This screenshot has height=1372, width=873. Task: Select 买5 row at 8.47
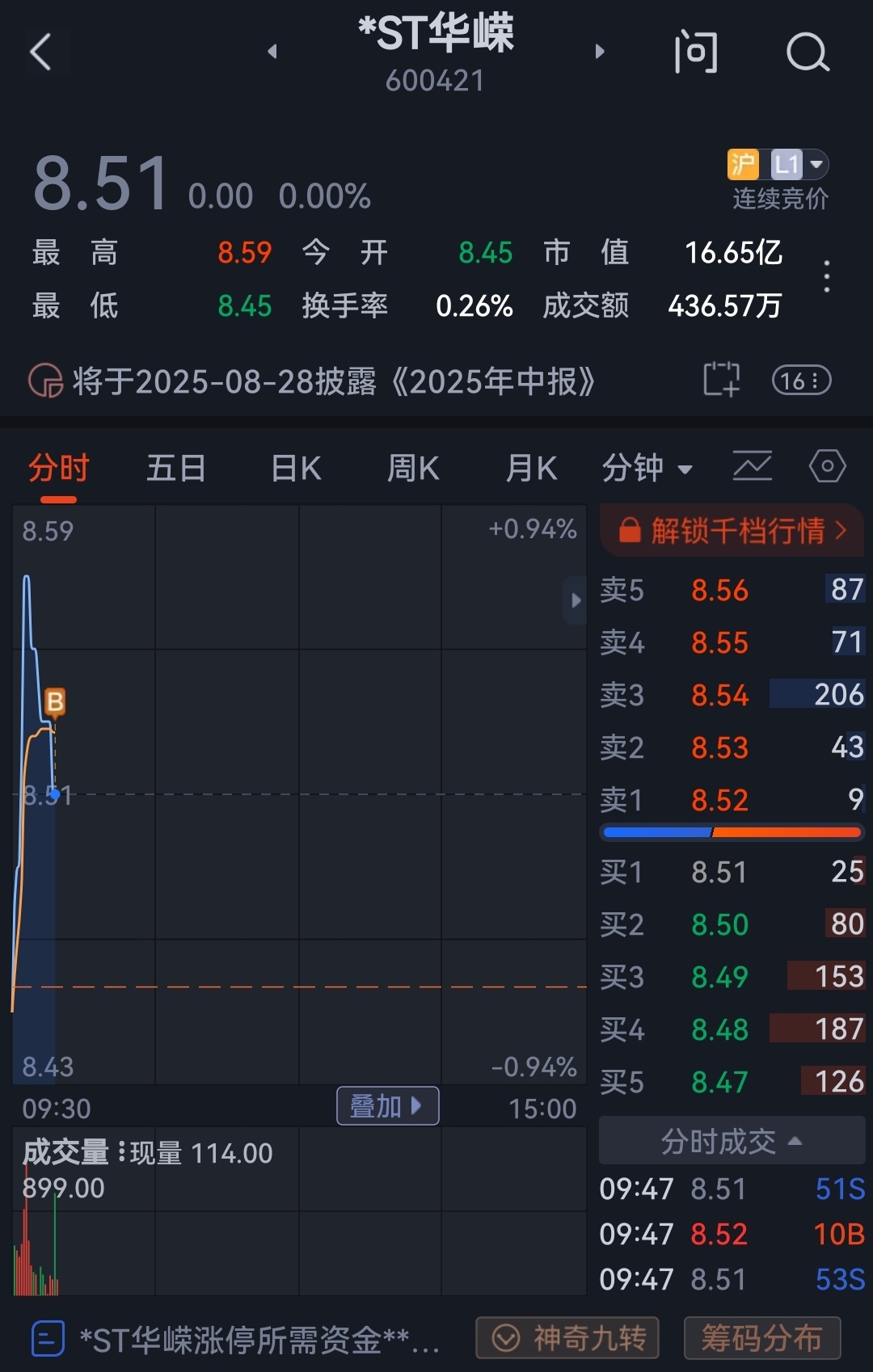[x=732, y=1082]
